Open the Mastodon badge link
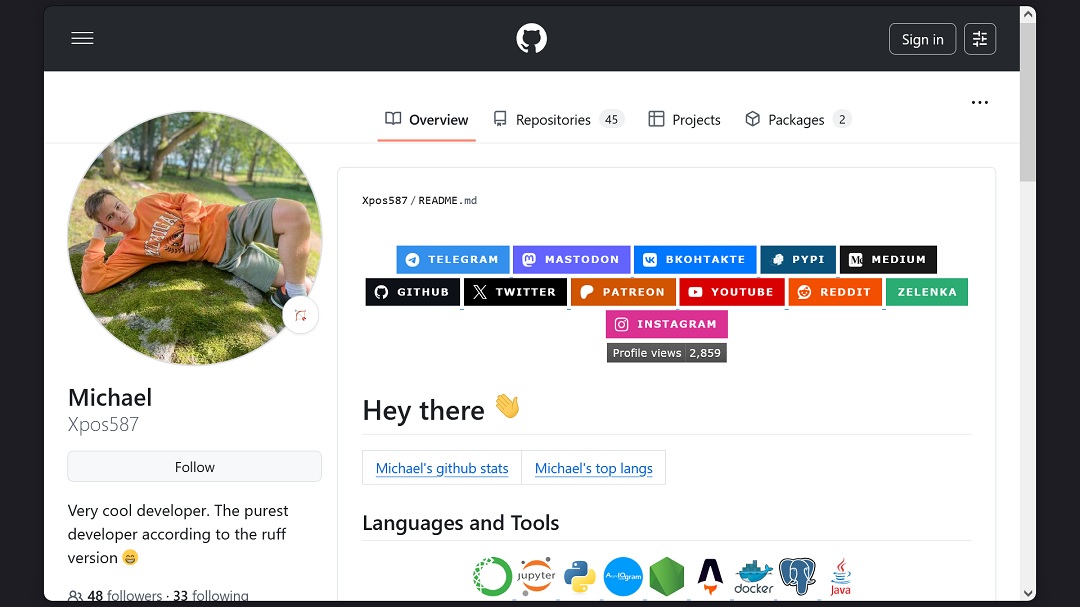1080x607 pixels. [x=572, y=260]
